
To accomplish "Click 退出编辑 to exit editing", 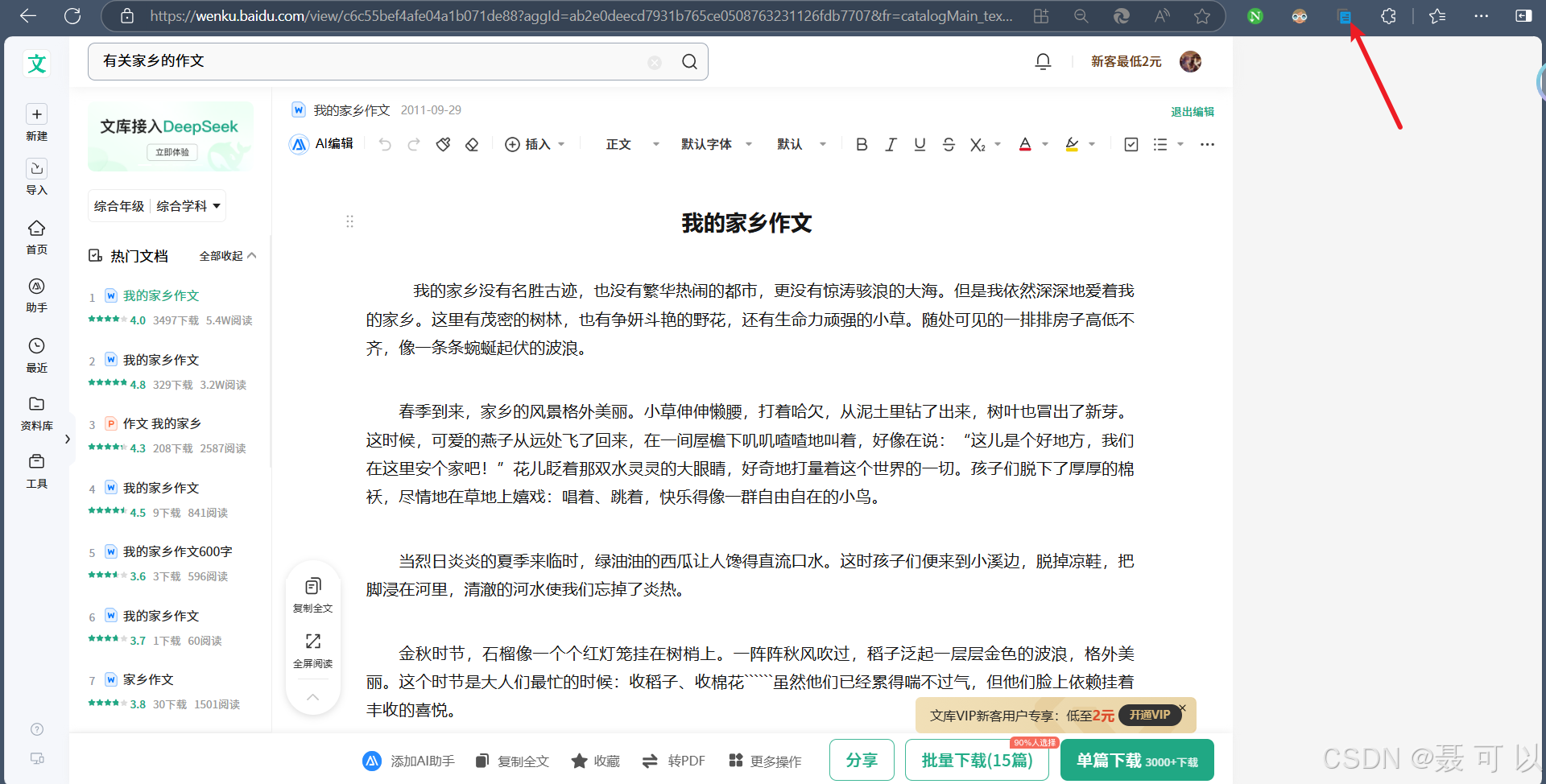I will point(1193,112).
